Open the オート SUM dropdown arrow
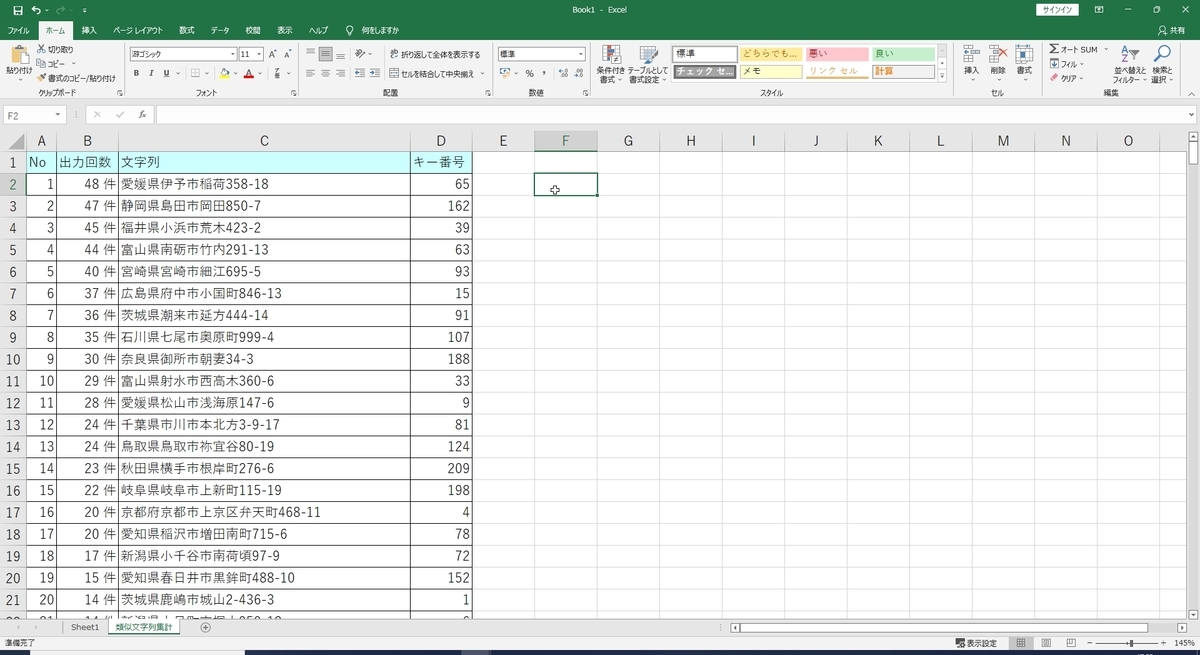Viewport: 1200px width, 655px height. pos(1106,49)
